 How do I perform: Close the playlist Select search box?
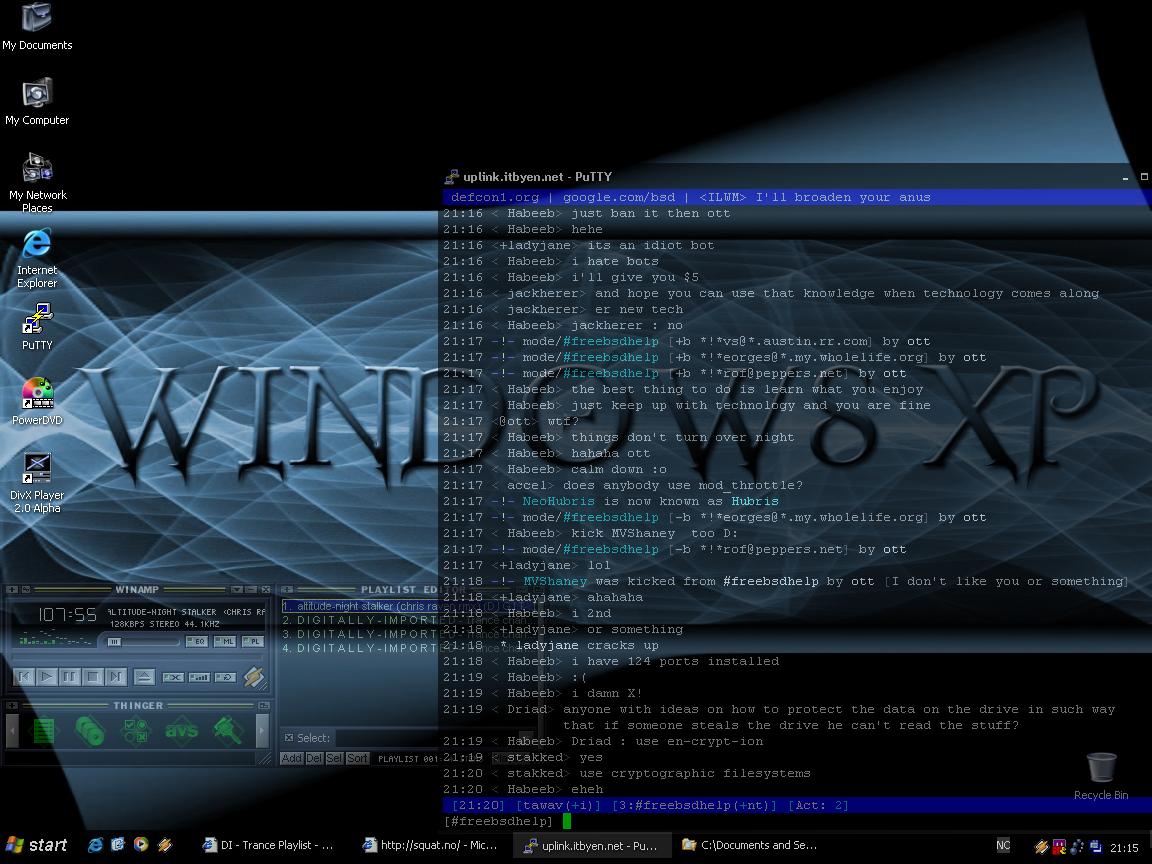[x=289, y=738]
